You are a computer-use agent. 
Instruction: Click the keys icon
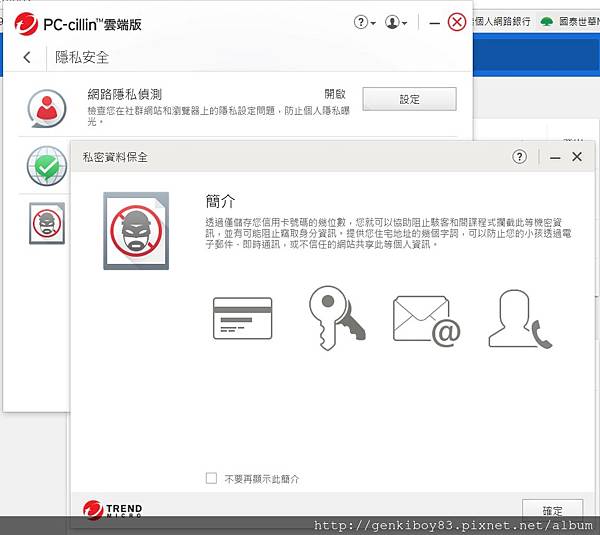pos(337,318)
